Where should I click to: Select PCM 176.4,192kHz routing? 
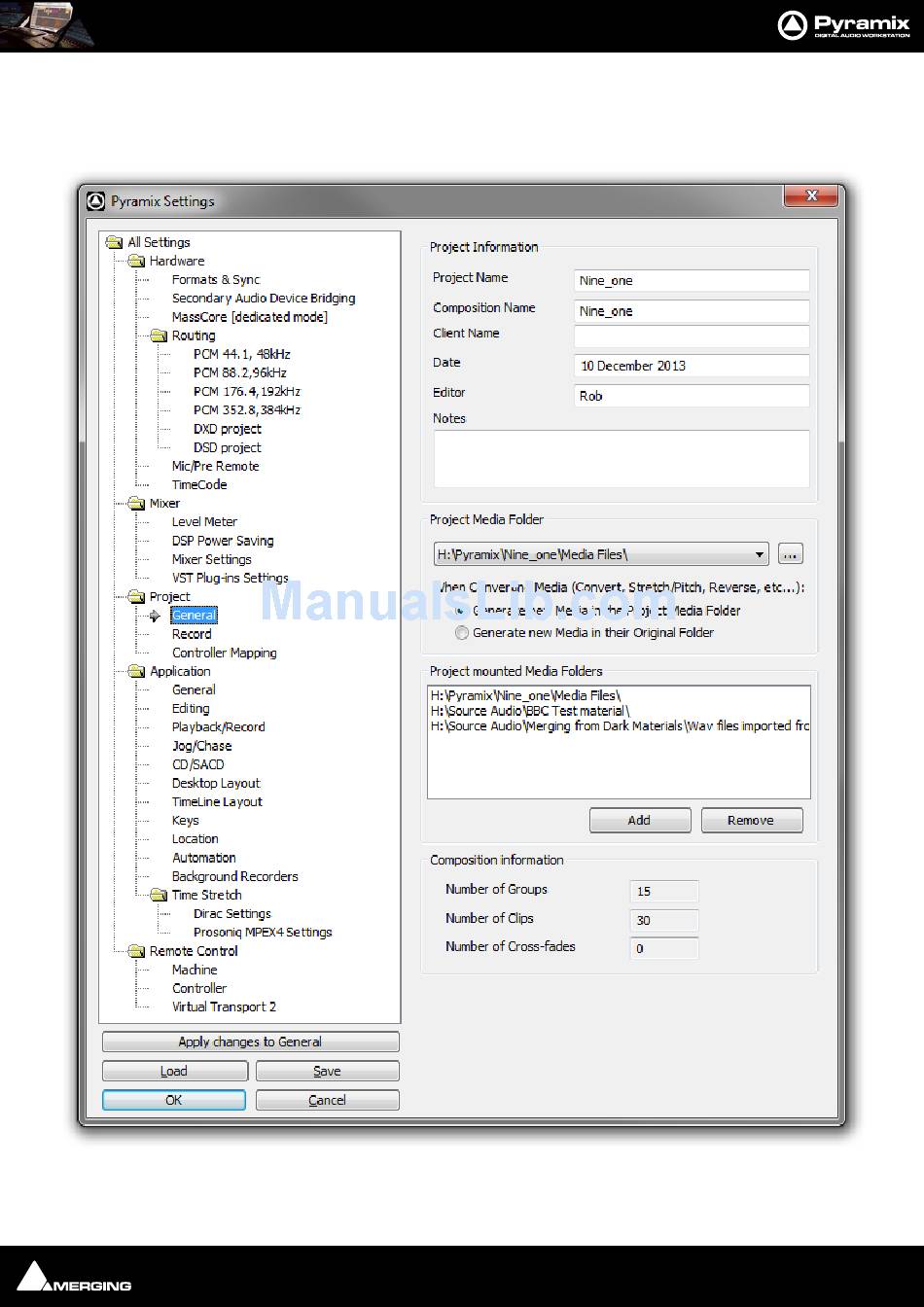[247, 391]
